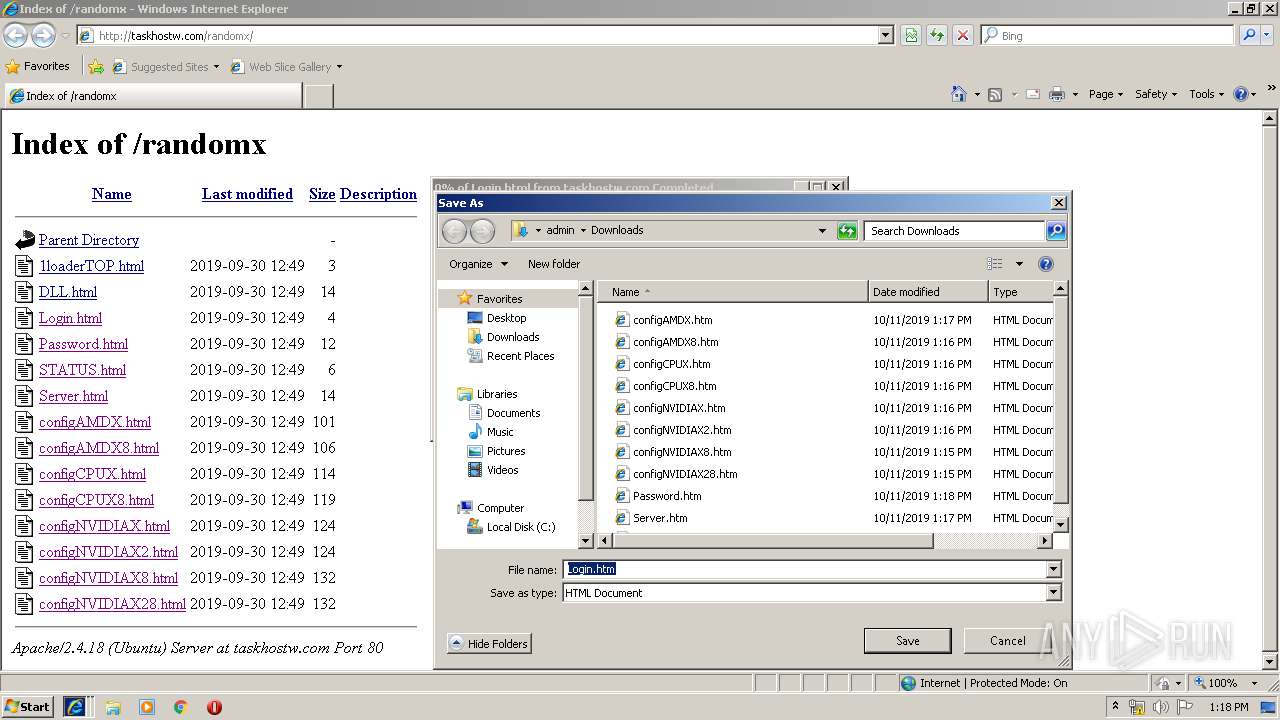The image size is (1280, 720).
Task: Open the configNVIDIAX28.html link
Action: tap(112, 604)
